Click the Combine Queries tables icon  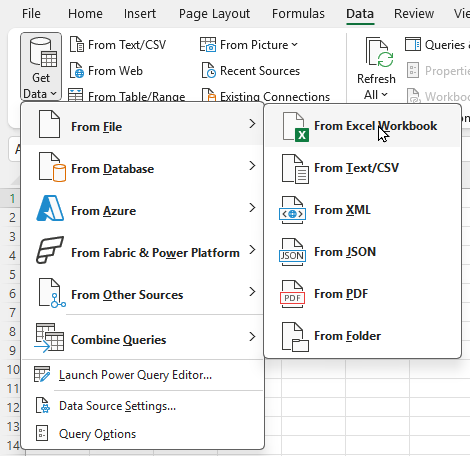(49, 337)
